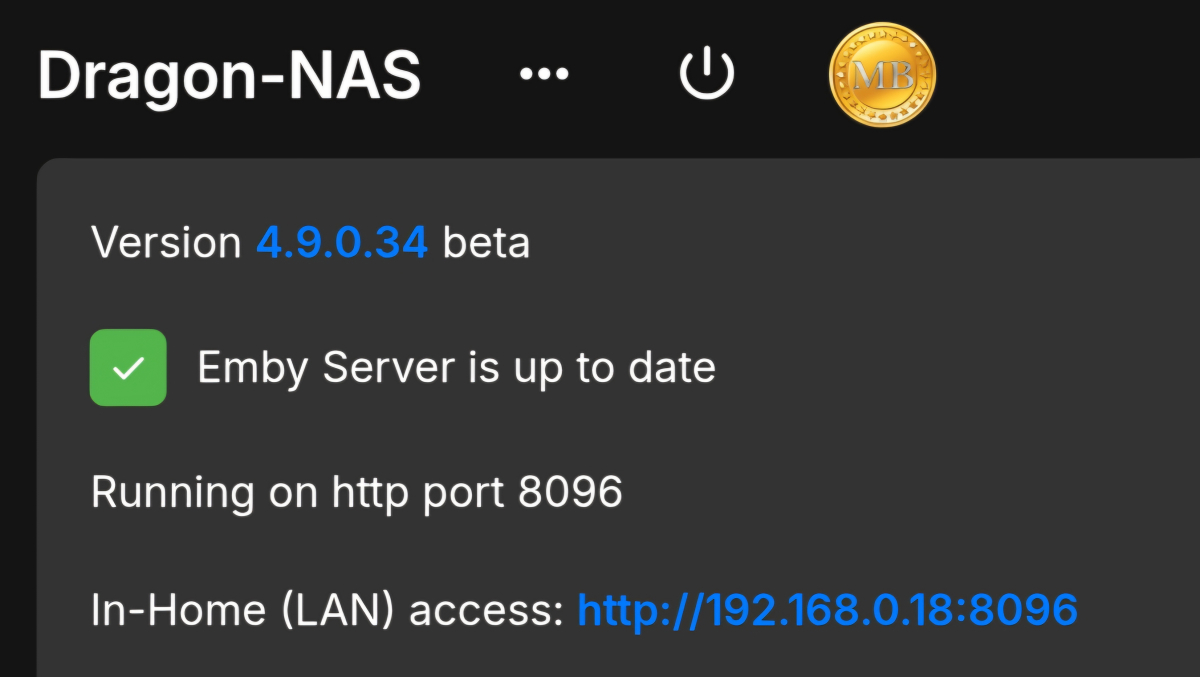Screen dimensions: 1200x677
Task: Click the Dragon-NAS server name heading
Action: click(x=229, y=75)
